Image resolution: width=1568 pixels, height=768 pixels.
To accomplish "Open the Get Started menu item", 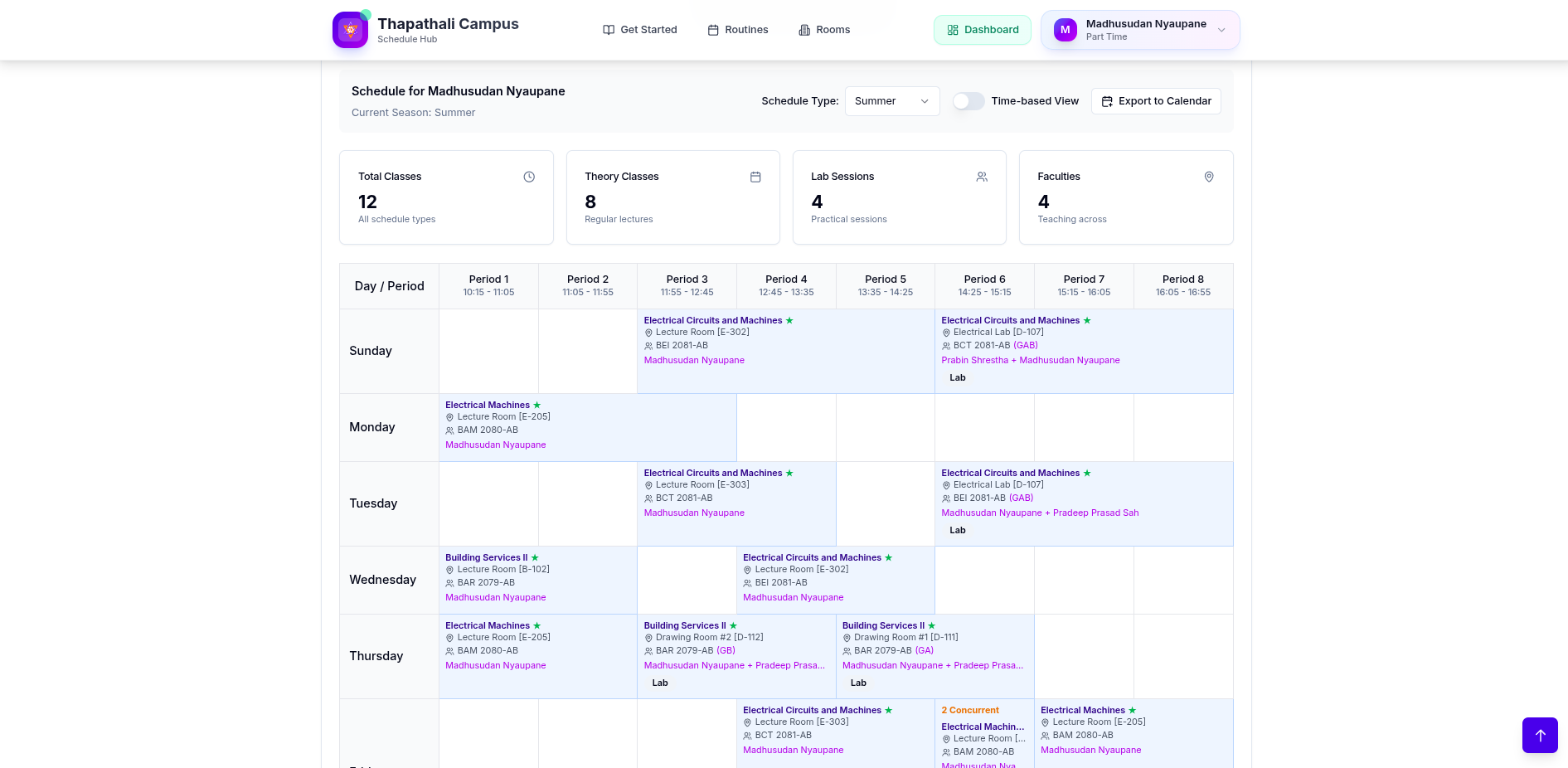I will (x=640, y=30).
